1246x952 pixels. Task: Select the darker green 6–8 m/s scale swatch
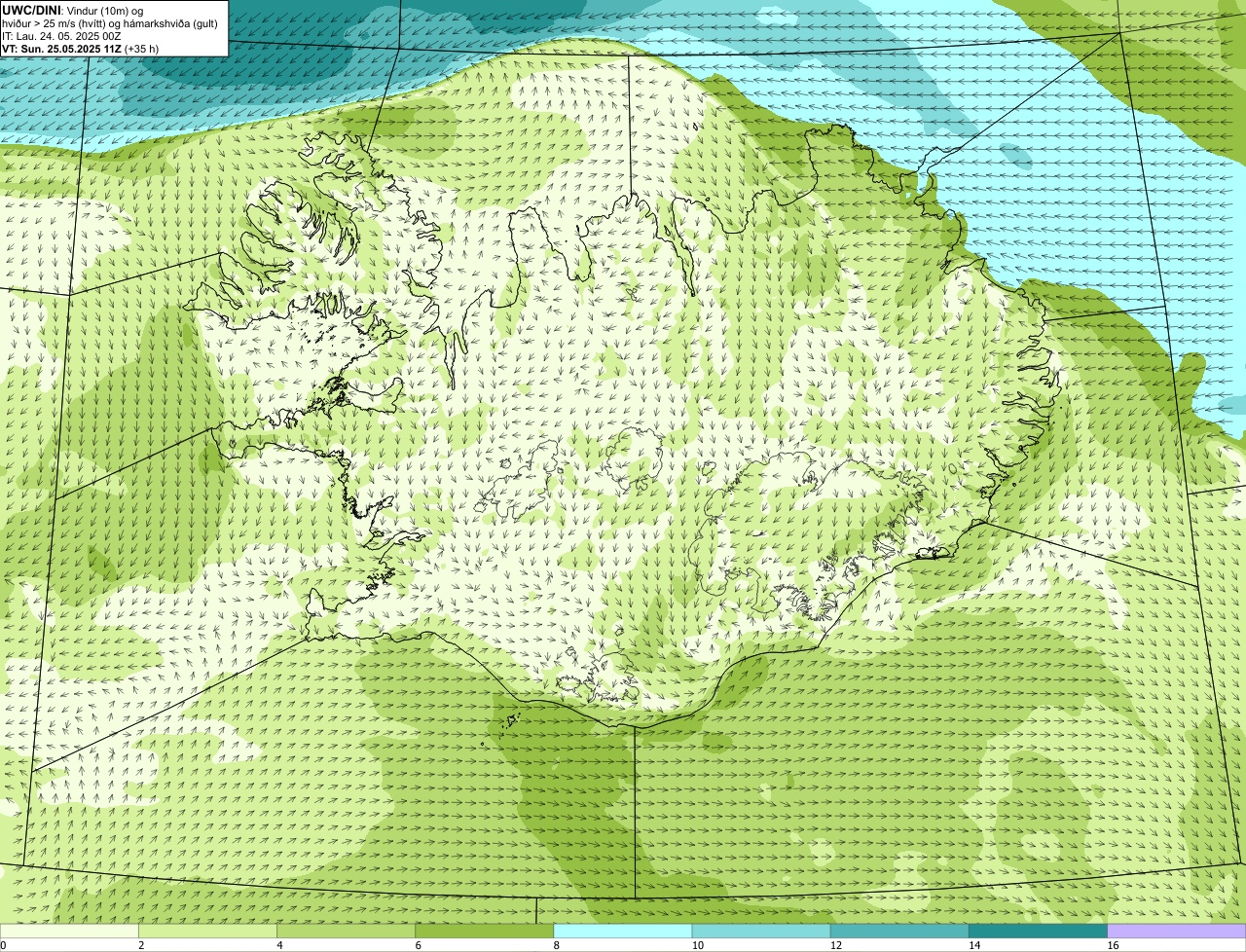click(484, 932)
